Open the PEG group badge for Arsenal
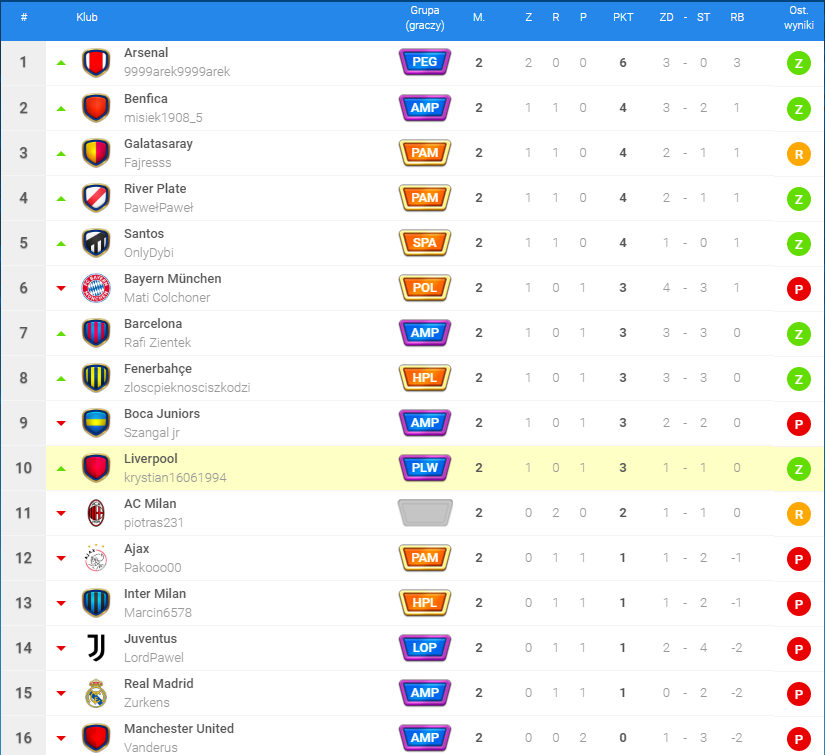The height and width of the screenshot is (755, 825). click(x=425, y=63)
